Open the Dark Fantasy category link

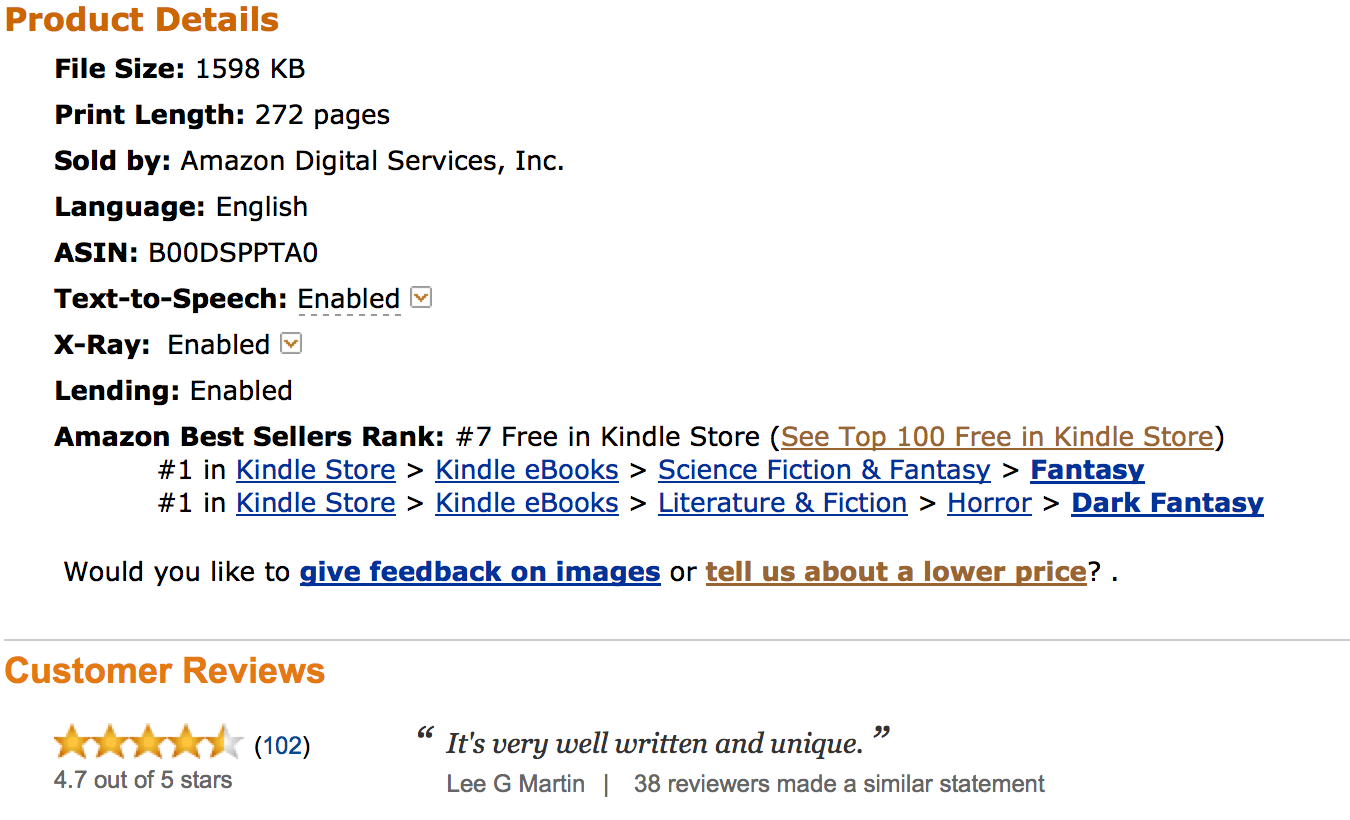click(1167, 503)
